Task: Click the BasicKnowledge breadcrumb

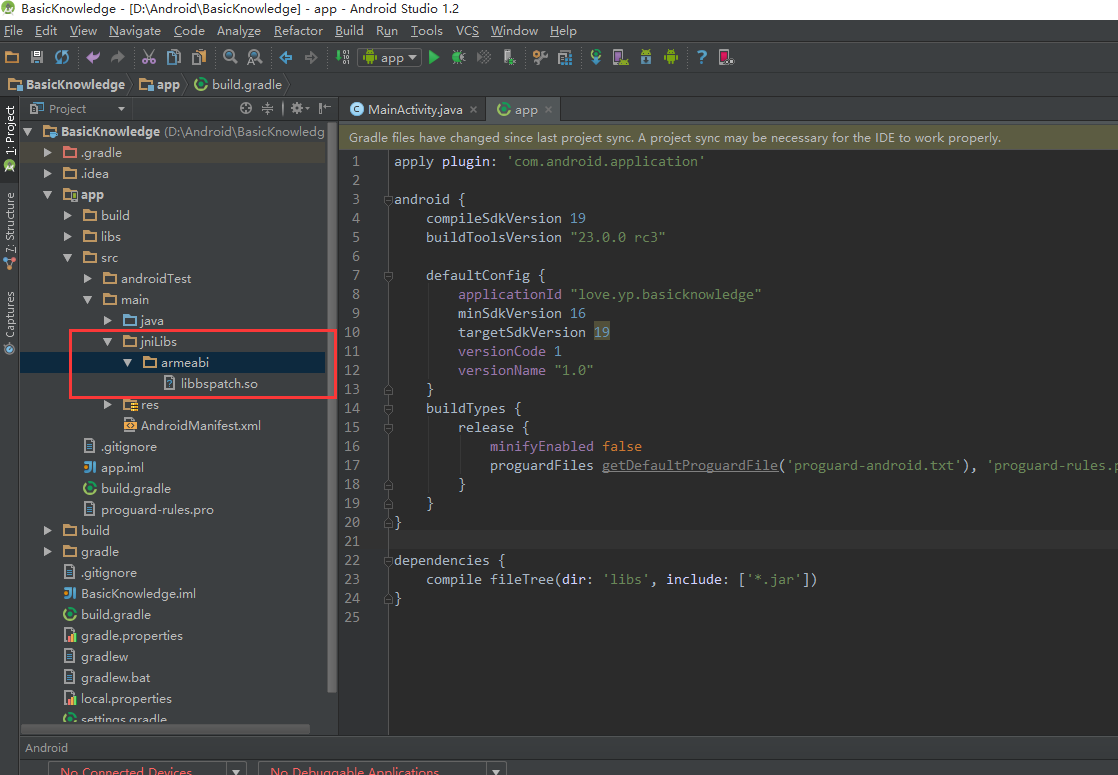Action: coord(66,84)
